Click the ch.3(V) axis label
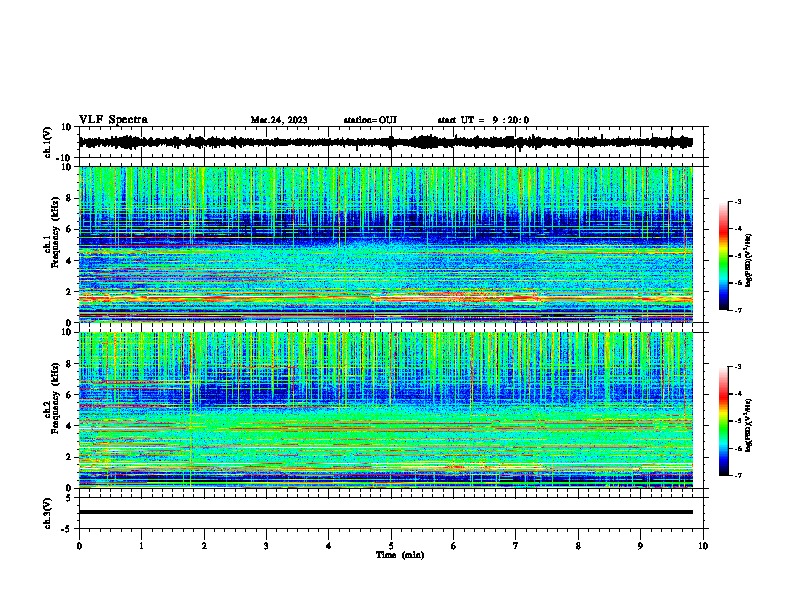The height and width of the screenshot is (612, 792). click(48, 513)
